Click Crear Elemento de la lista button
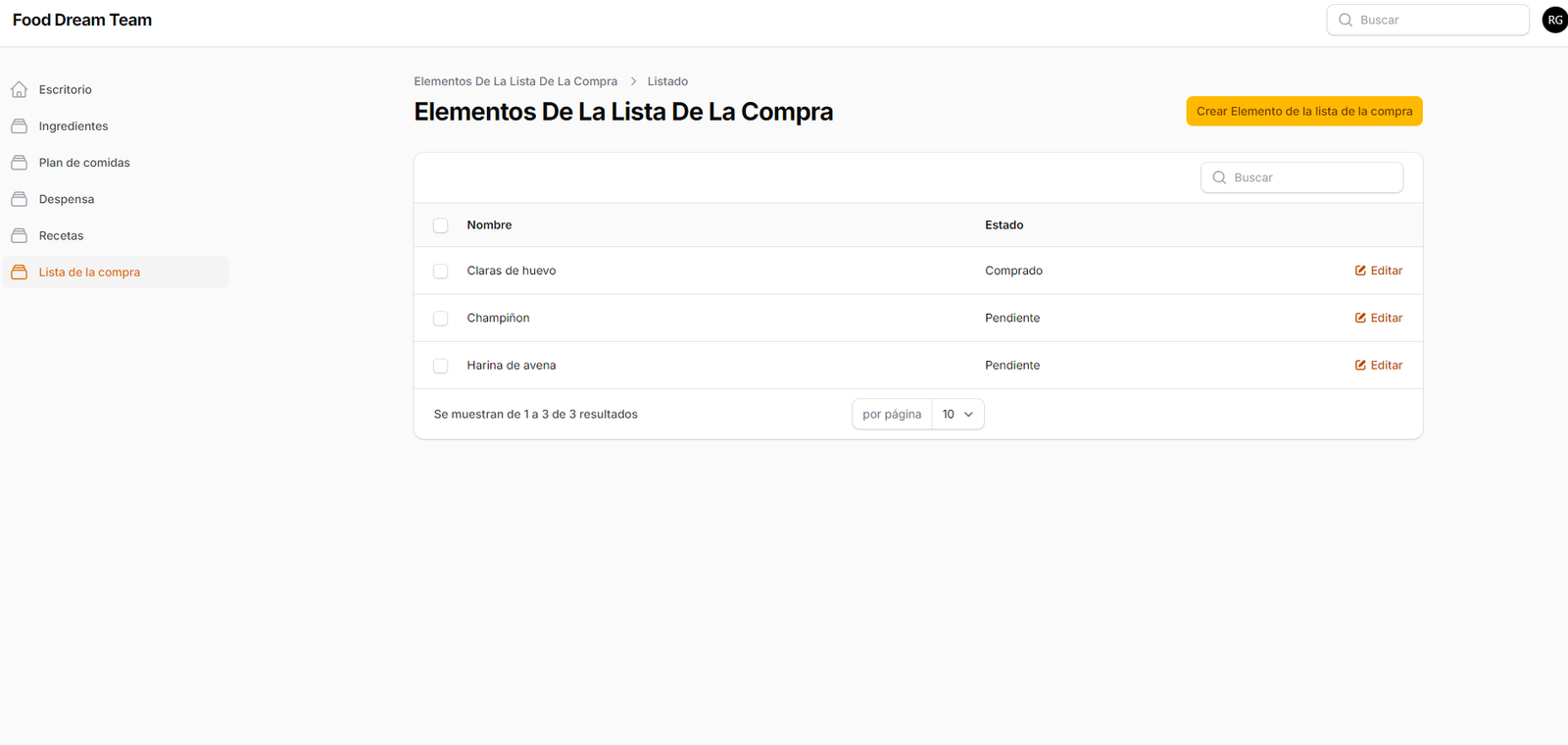Screen dimensions: 1568x745 coord(1303,112)
